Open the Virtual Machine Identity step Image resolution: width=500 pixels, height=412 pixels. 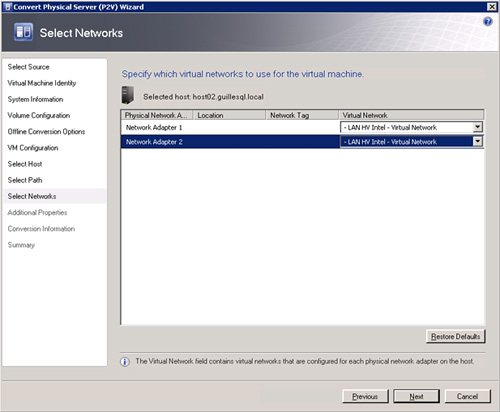[x=42, y=83]
